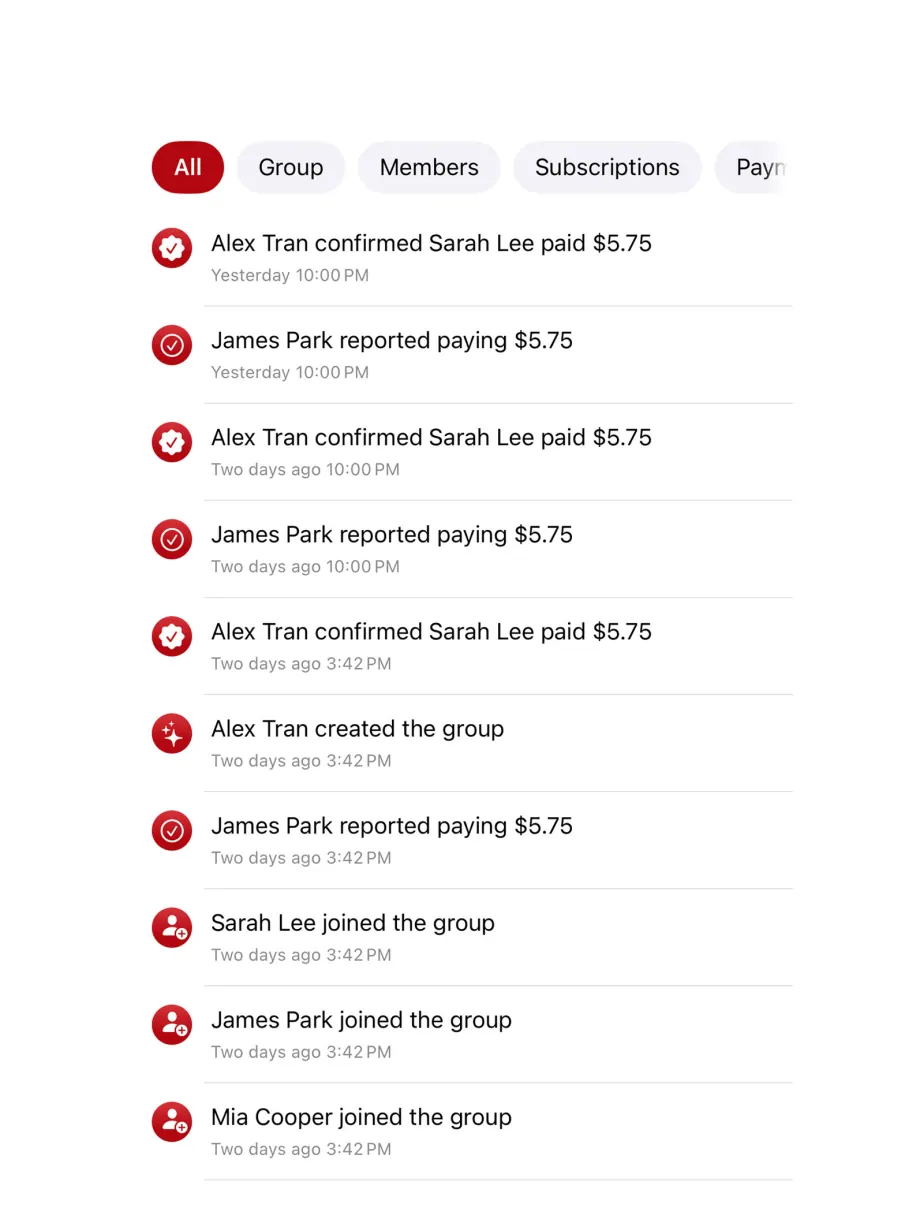Open 'Mia Cooper joined the group' entry
Viewport: 920px width, 1208px height.
[x=472, y=1131]
